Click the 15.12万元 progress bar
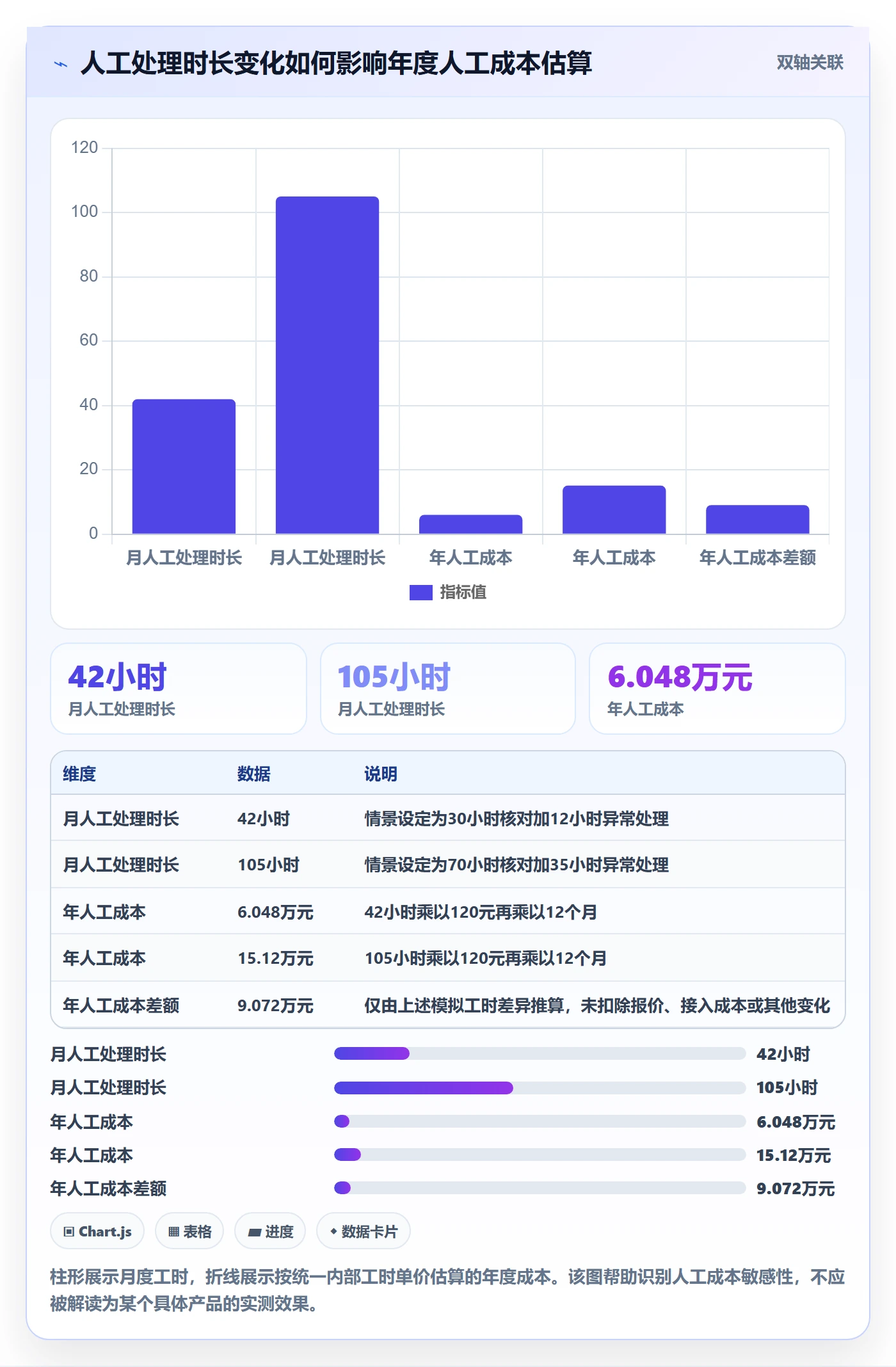 [540, 1155]
